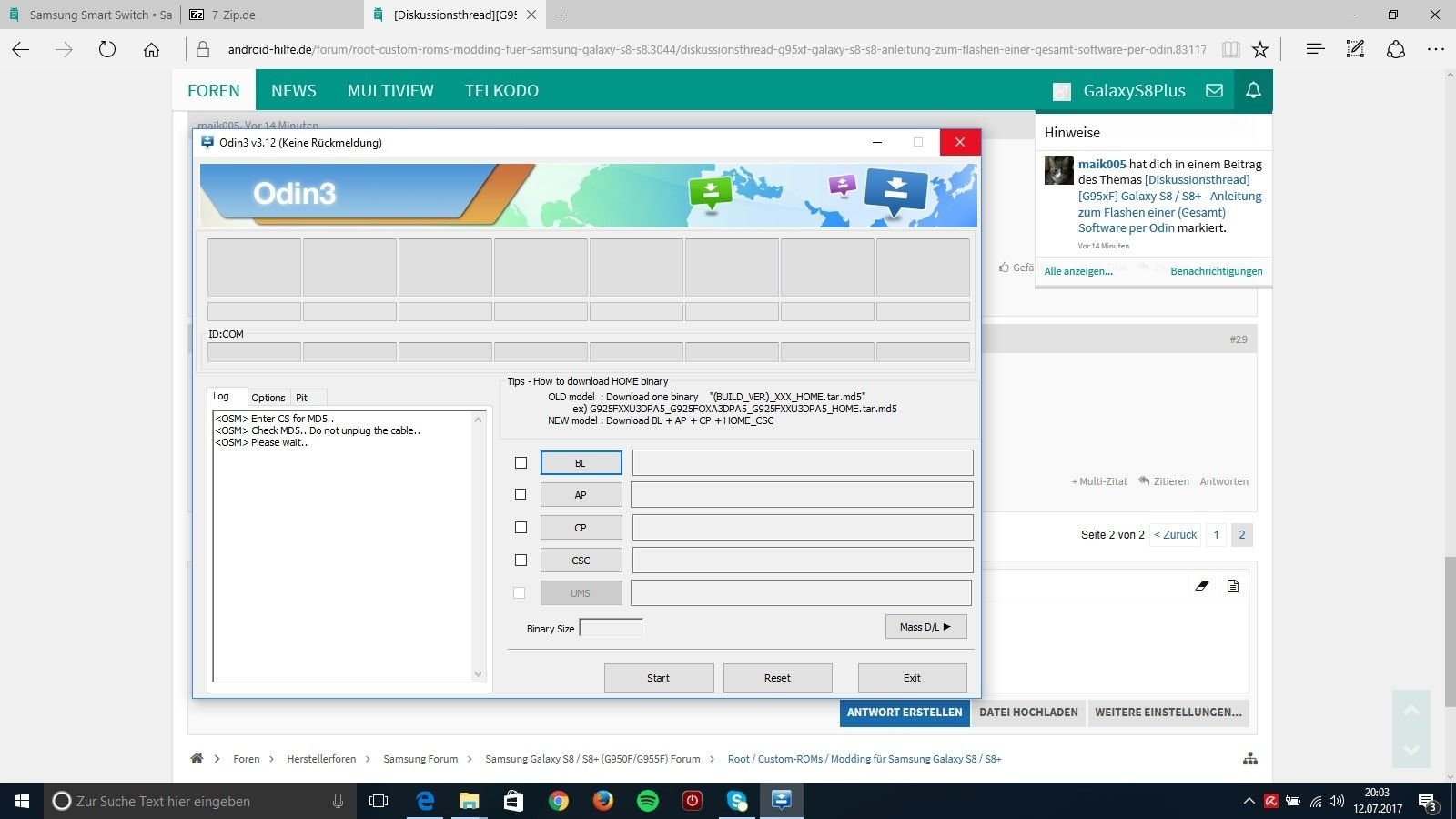Click ANTWORT ERSTELLEN button
Screen dimensions: 1456x819
coord(905,713)
